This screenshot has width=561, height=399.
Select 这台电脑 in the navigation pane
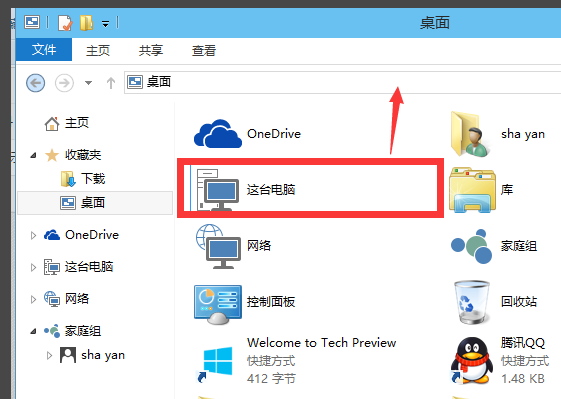click(89, 267)
